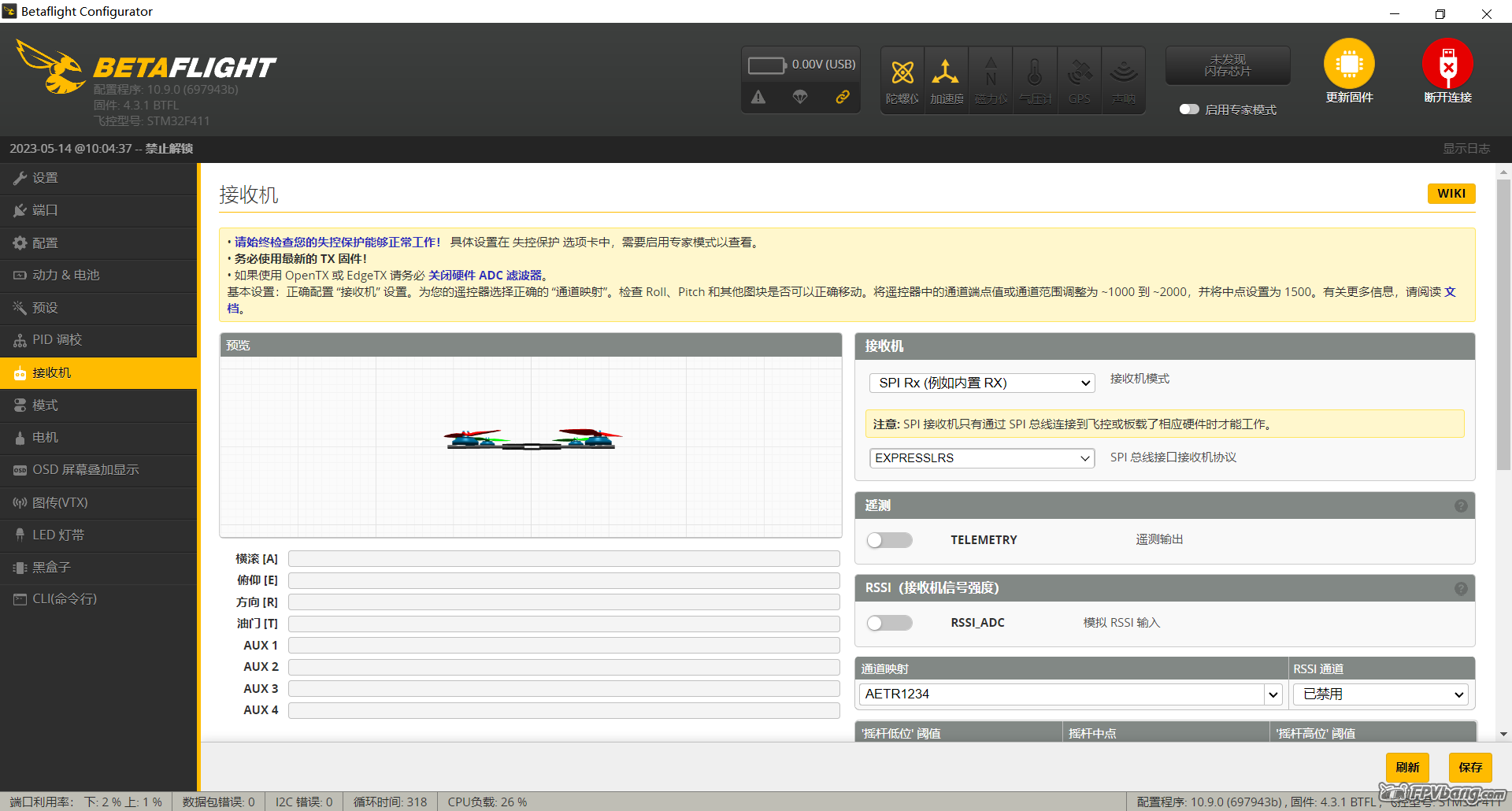Click the gyroscope sensor icon

[x=902, y=74]
